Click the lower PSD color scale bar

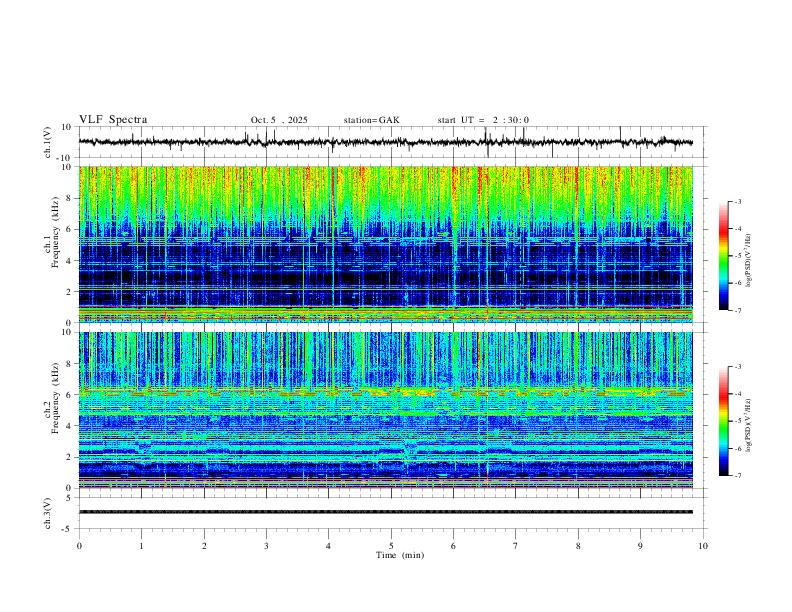(723, 421)
